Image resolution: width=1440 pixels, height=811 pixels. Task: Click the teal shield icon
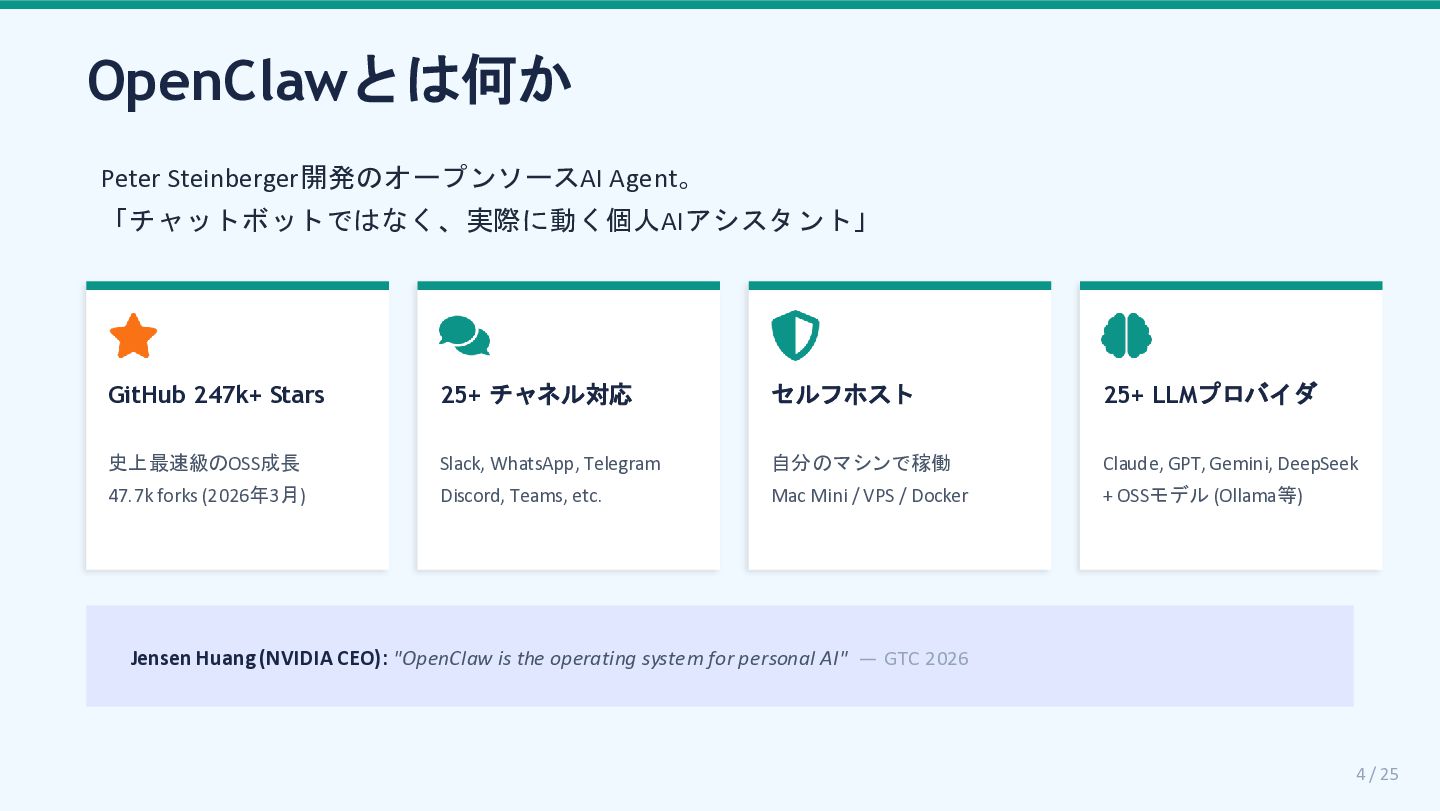pyautogui.click(x=795, y=335)
